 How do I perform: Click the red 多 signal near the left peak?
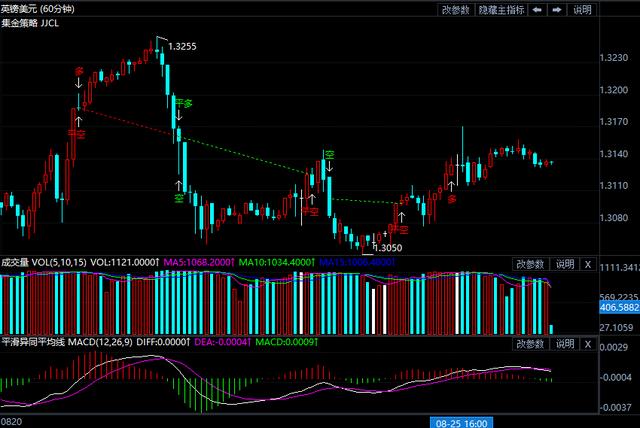click(x=79, y=72)
